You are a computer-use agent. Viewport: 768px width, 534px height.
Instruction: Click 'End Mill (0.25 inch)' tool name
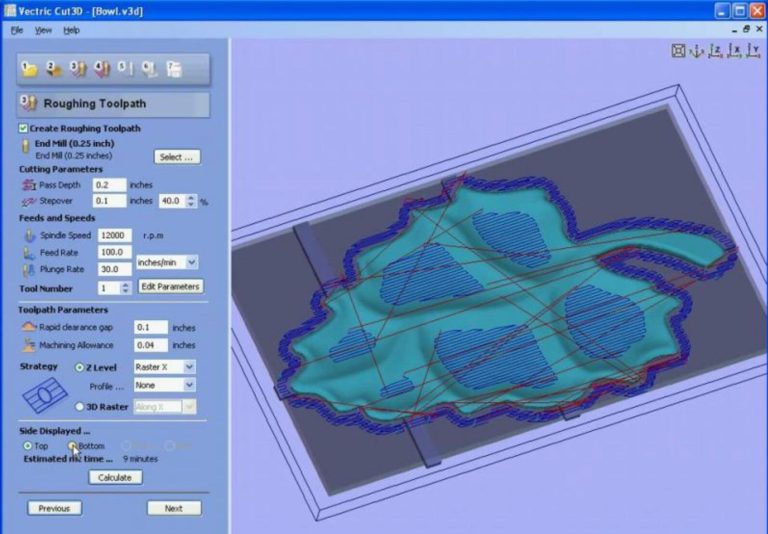[74, 144]
